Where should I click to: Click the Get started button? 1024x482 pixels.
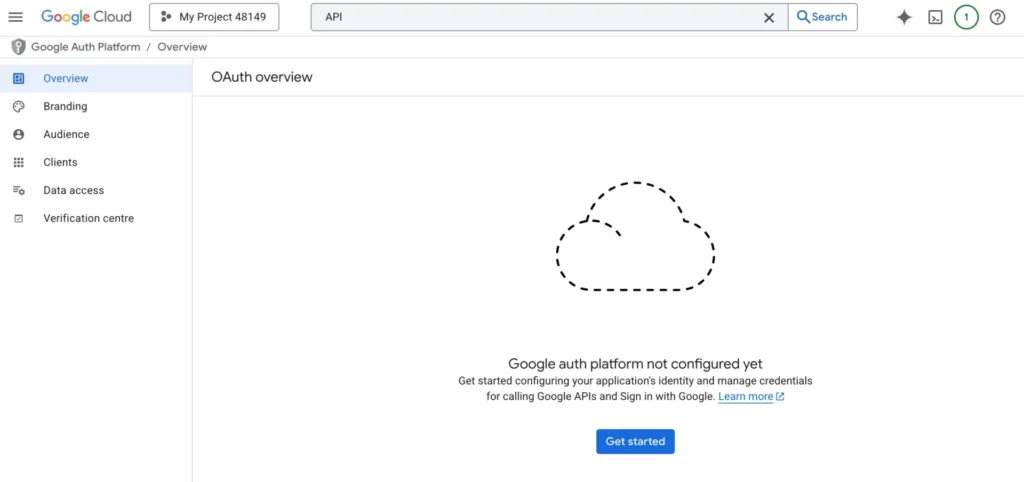click(x=635, y=442)
